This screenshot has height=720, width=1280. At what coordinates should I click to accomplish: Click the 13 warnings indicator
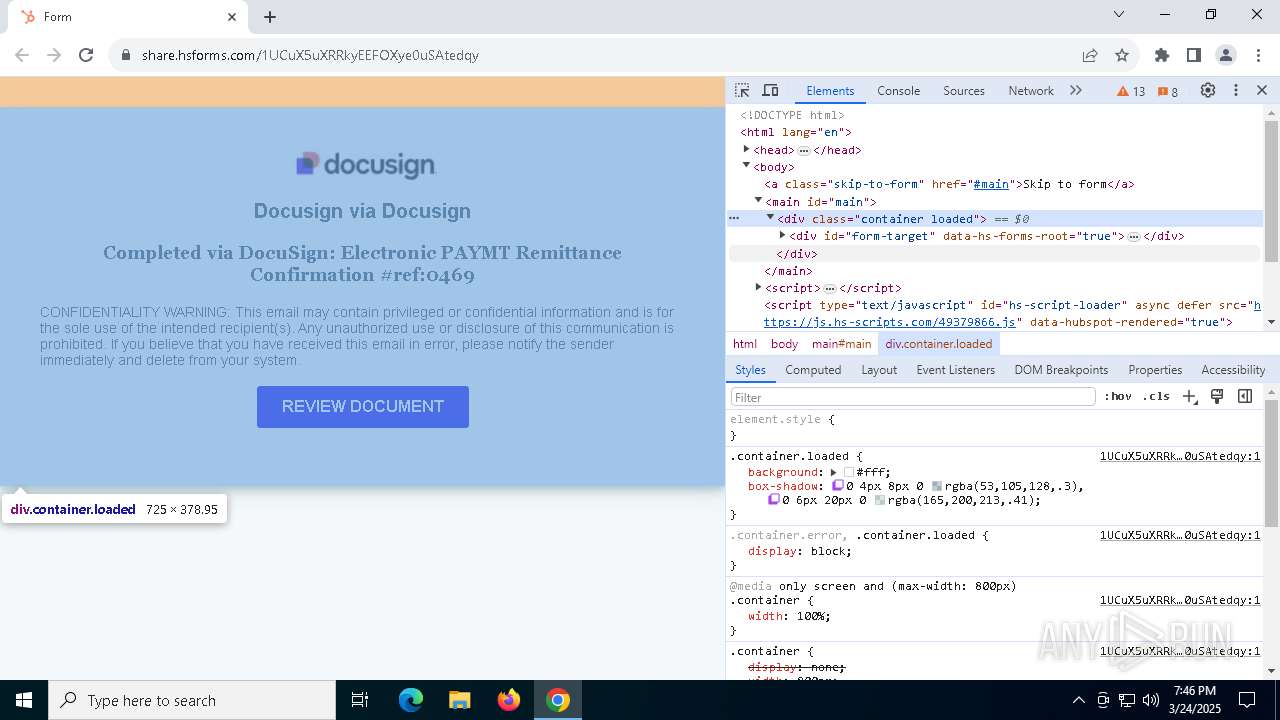(x=1132, y=91)
